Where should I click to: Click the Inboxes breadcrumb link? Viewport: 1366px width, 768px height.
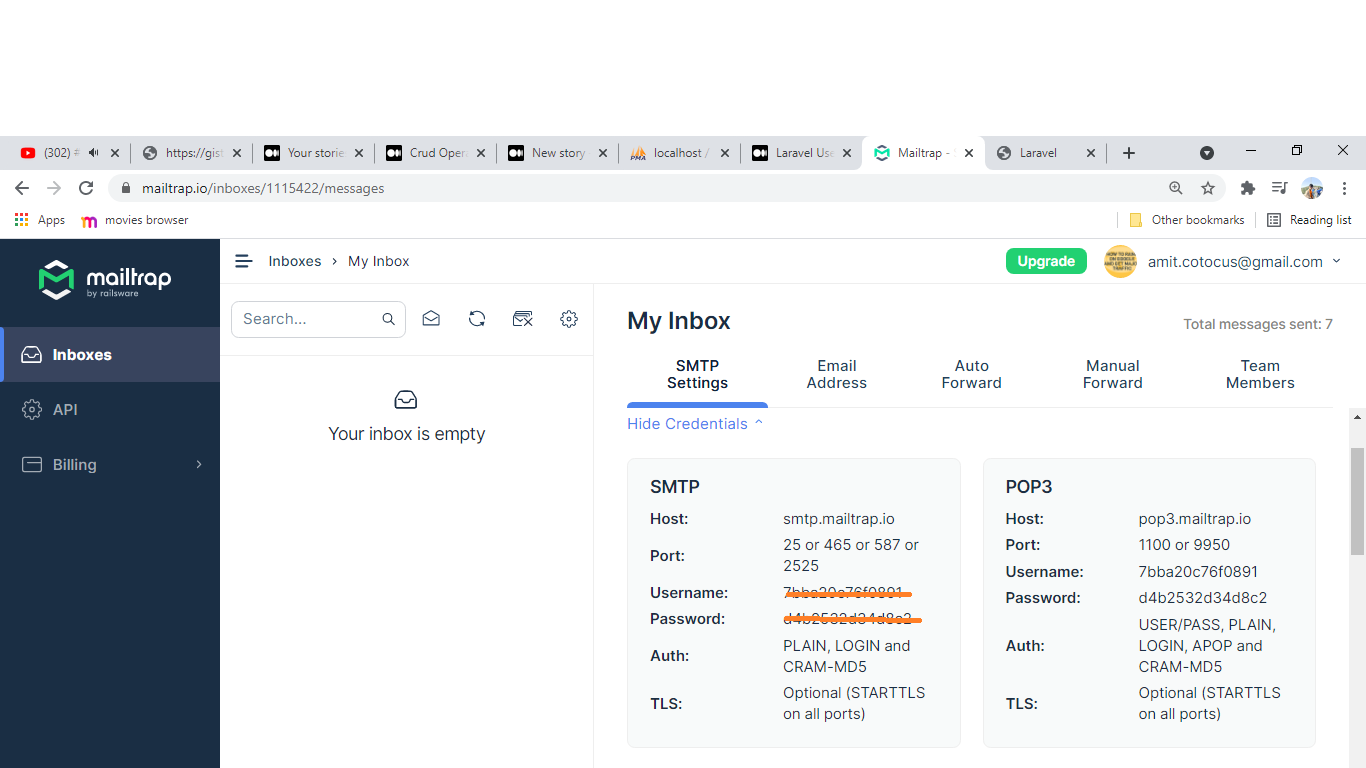[295, 261]
